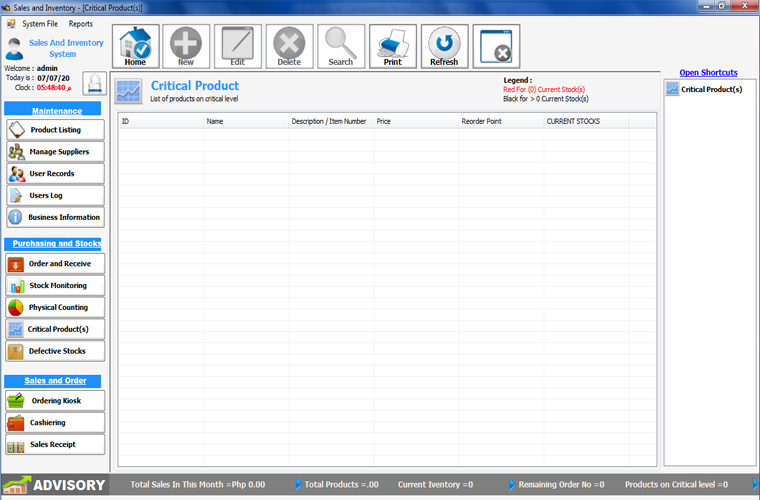Screen dimensions: 760x500
Task: Click Total Sales In This Month text
Action: pos(198,484)
